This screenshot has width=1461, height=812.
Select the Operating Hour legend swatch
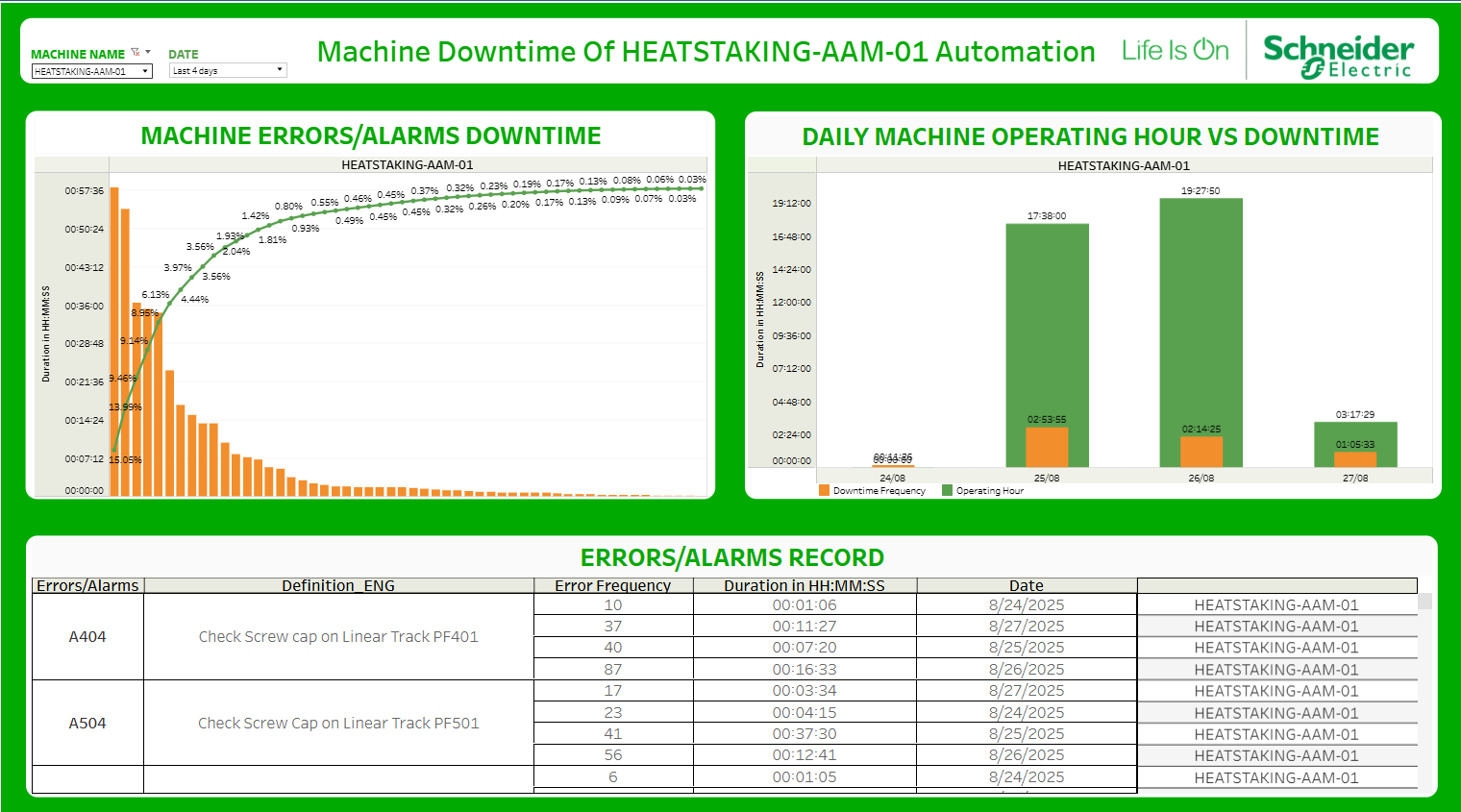click(x=947, y=490)
